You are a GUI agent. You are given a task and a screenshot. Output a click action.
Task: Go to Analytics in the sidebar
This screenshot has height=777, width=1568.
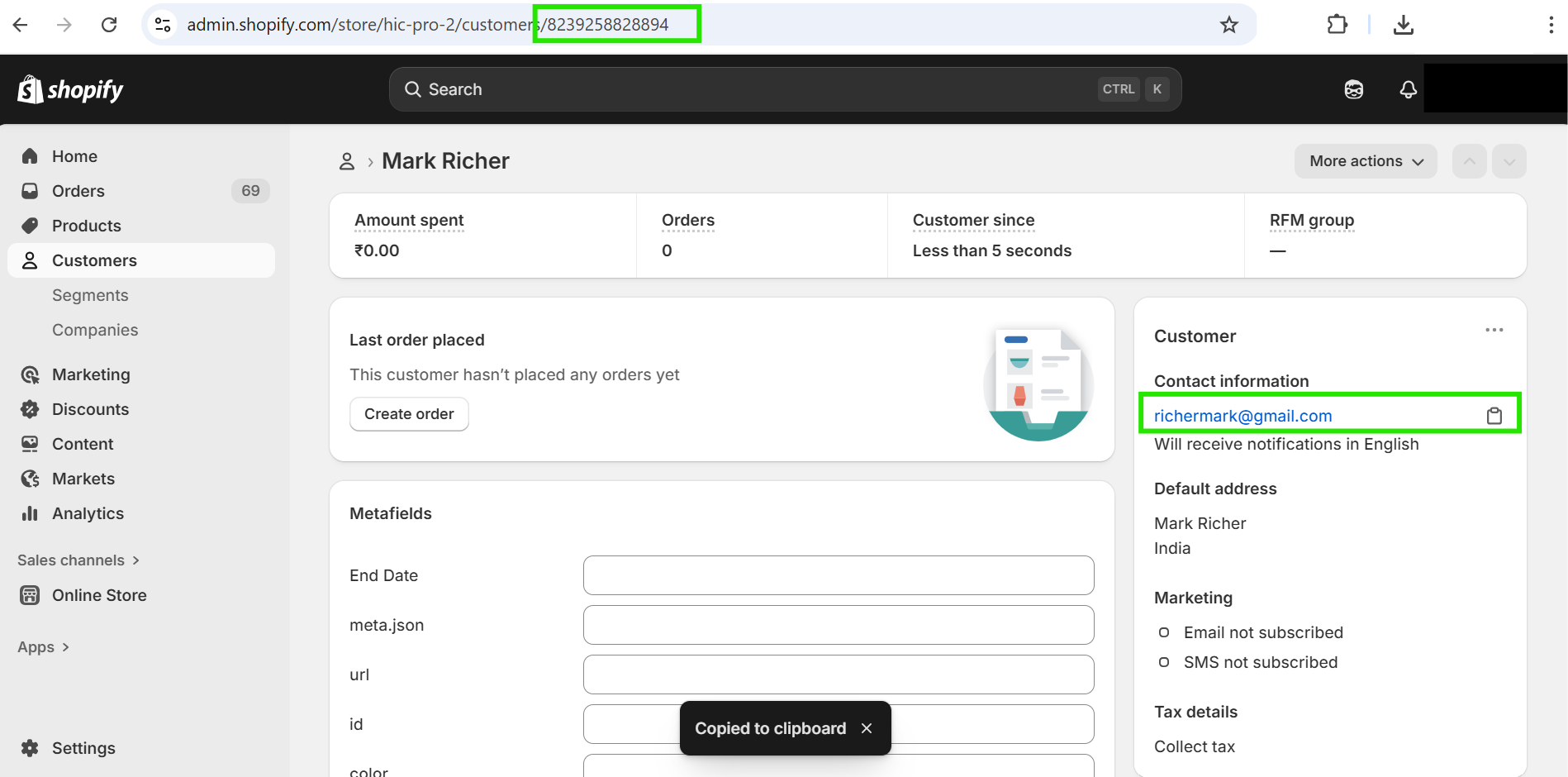click(88, 513)
